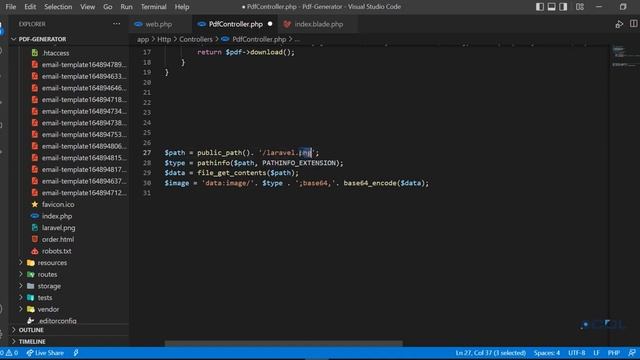This screenshot has height=360, width=640.
Task: Click 'app' in the breadcrumb path
Action: (x=143, y=39)
